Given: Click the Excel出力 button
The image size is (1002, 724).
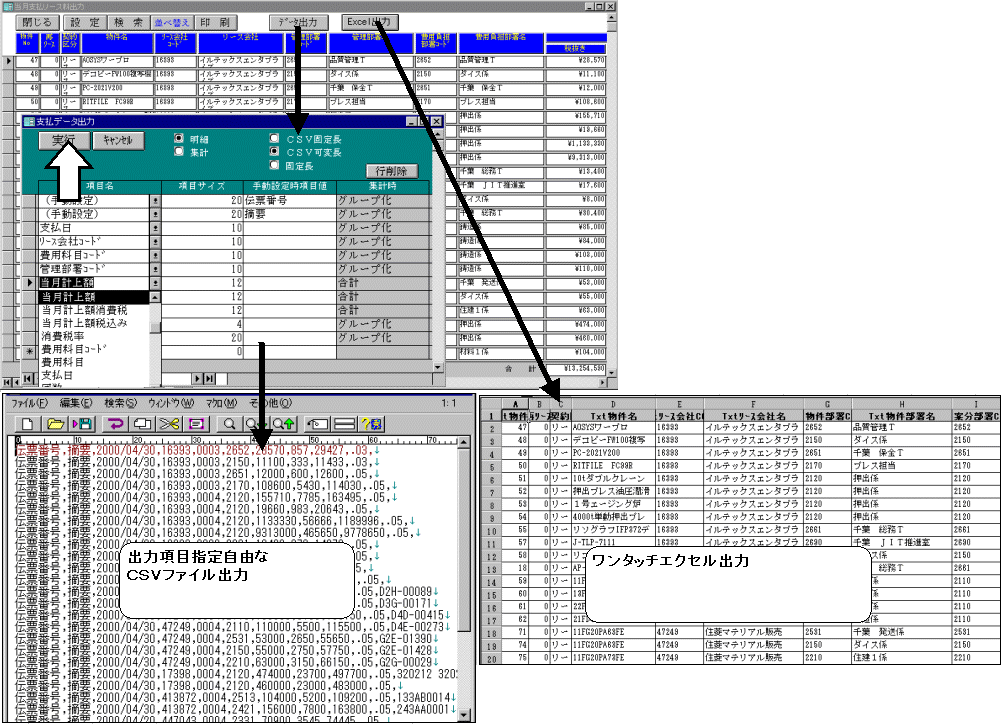Looking at the screenshot, I should 371,21.
